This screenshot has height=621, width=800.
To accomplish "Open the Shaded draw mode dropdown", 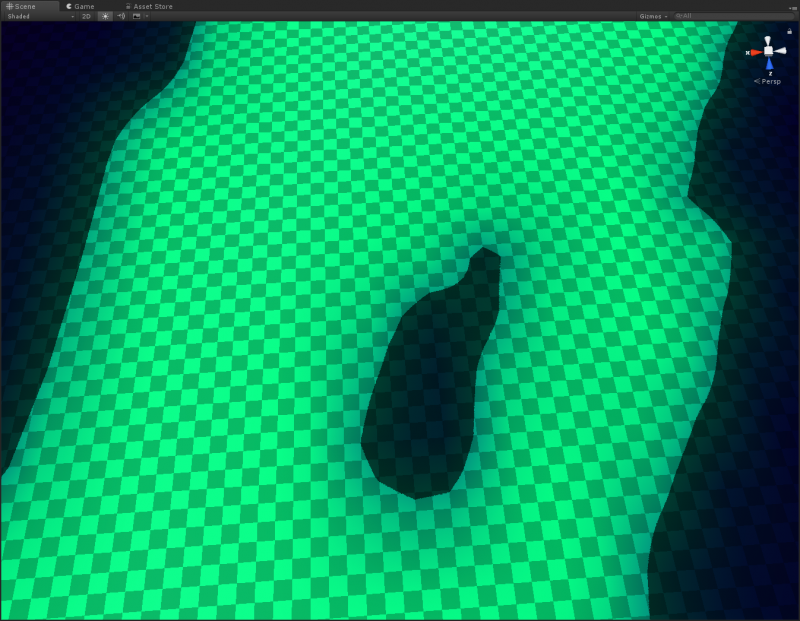I will tap(40, 16).
